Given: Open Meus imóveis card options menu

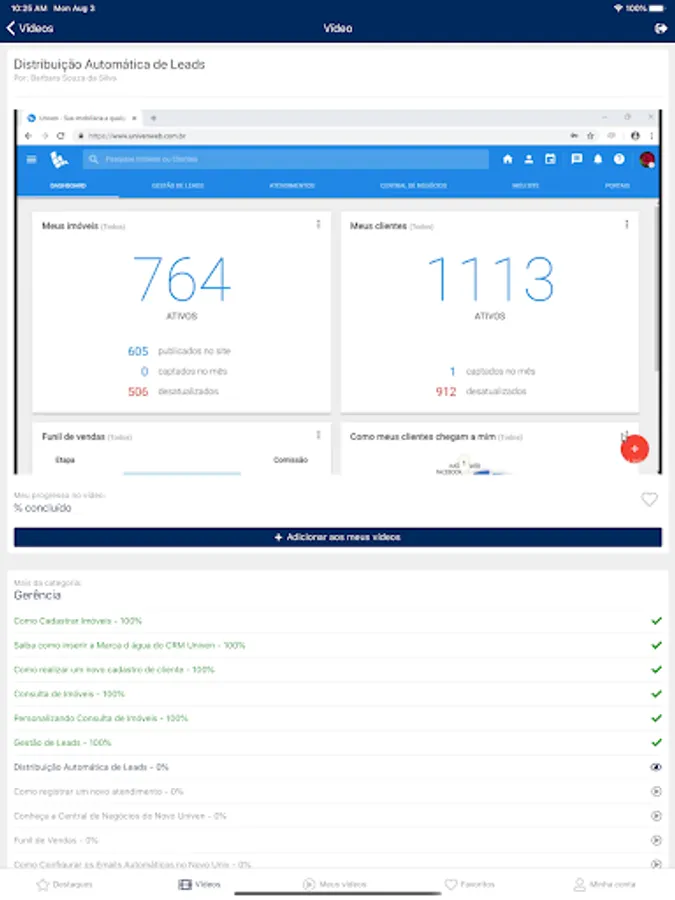Looking at the screenshot, I should (x=319, y=224).
